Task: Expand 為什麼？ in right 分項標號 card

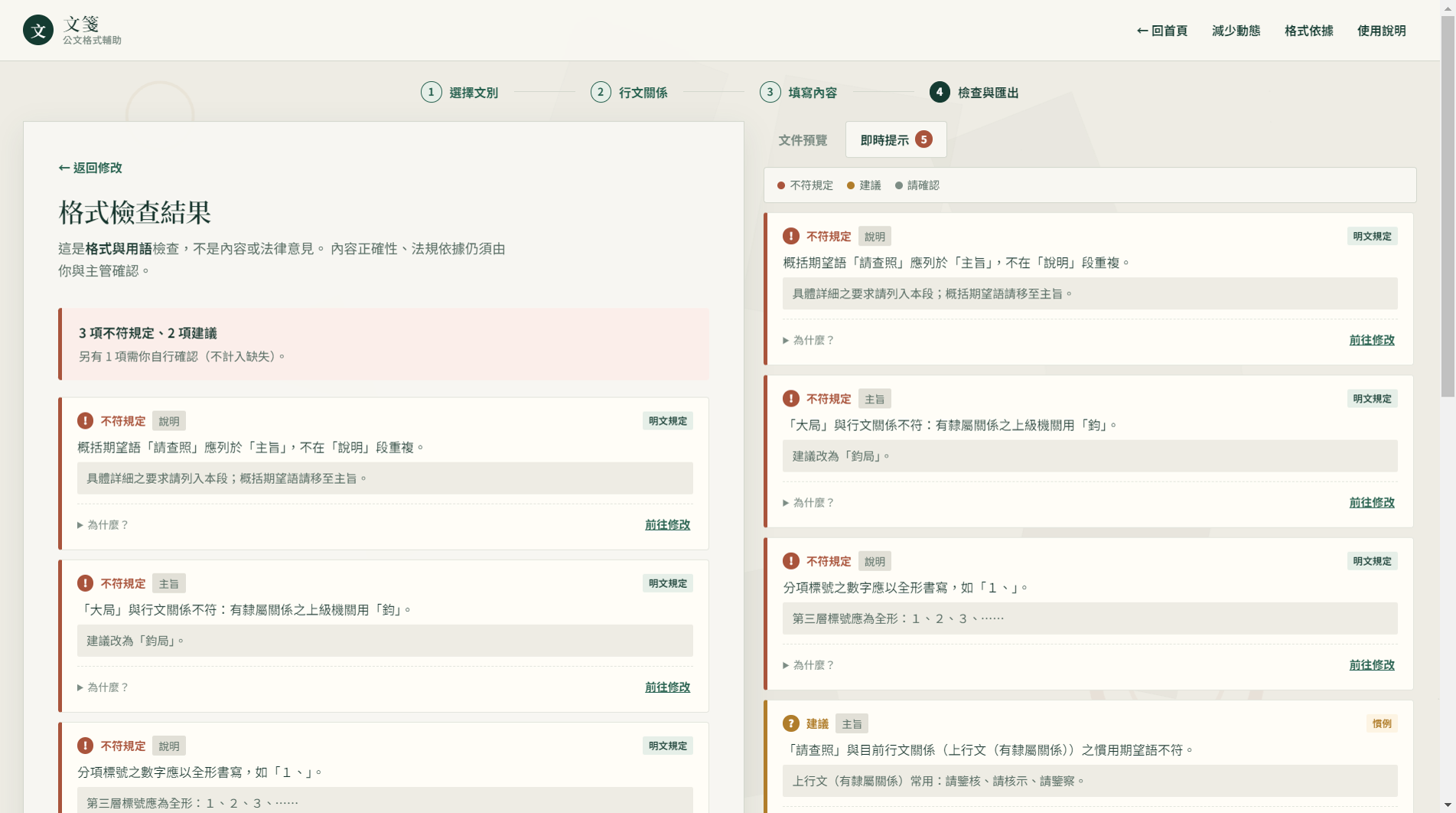Action: [809, 665]
